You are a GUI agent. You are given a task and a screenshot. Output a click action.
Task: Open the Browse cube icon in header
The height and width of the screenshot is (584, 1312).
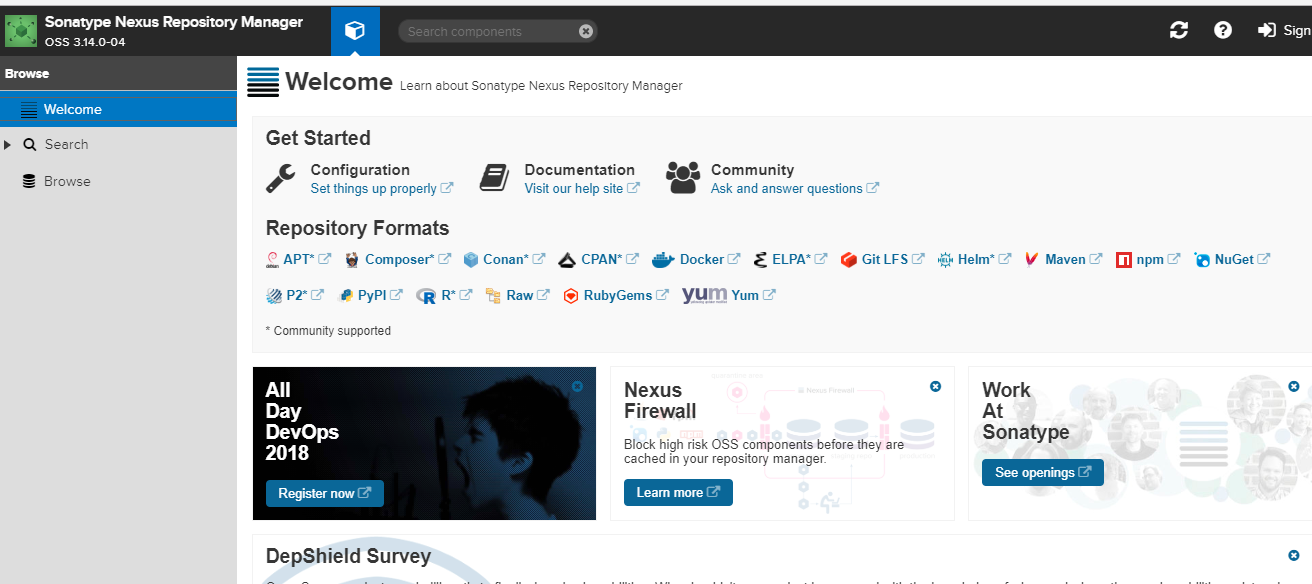point(355,31)
